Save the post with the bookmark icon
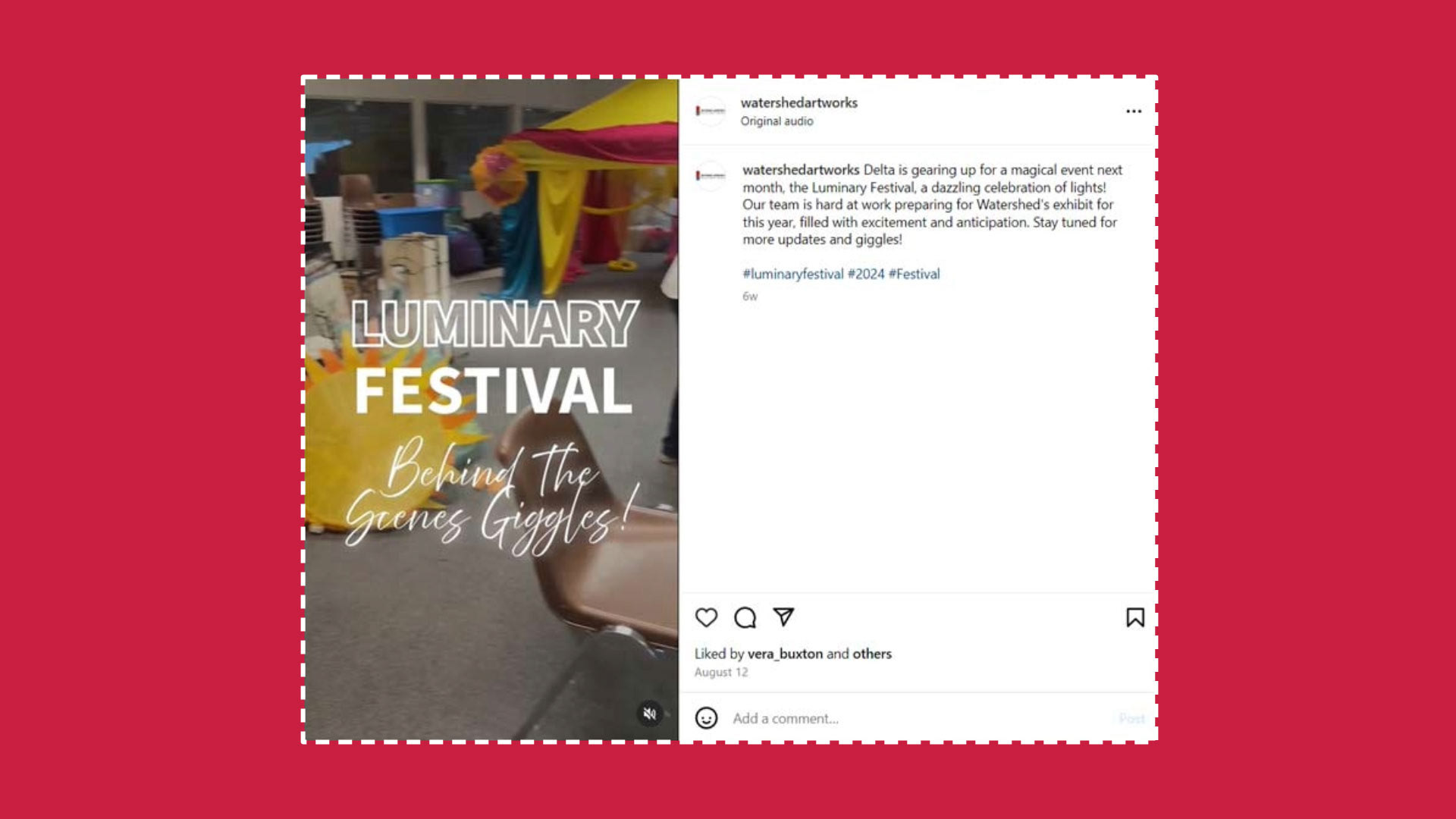The height and width of the screenshot is (819, 1456). click(1135, 618)
